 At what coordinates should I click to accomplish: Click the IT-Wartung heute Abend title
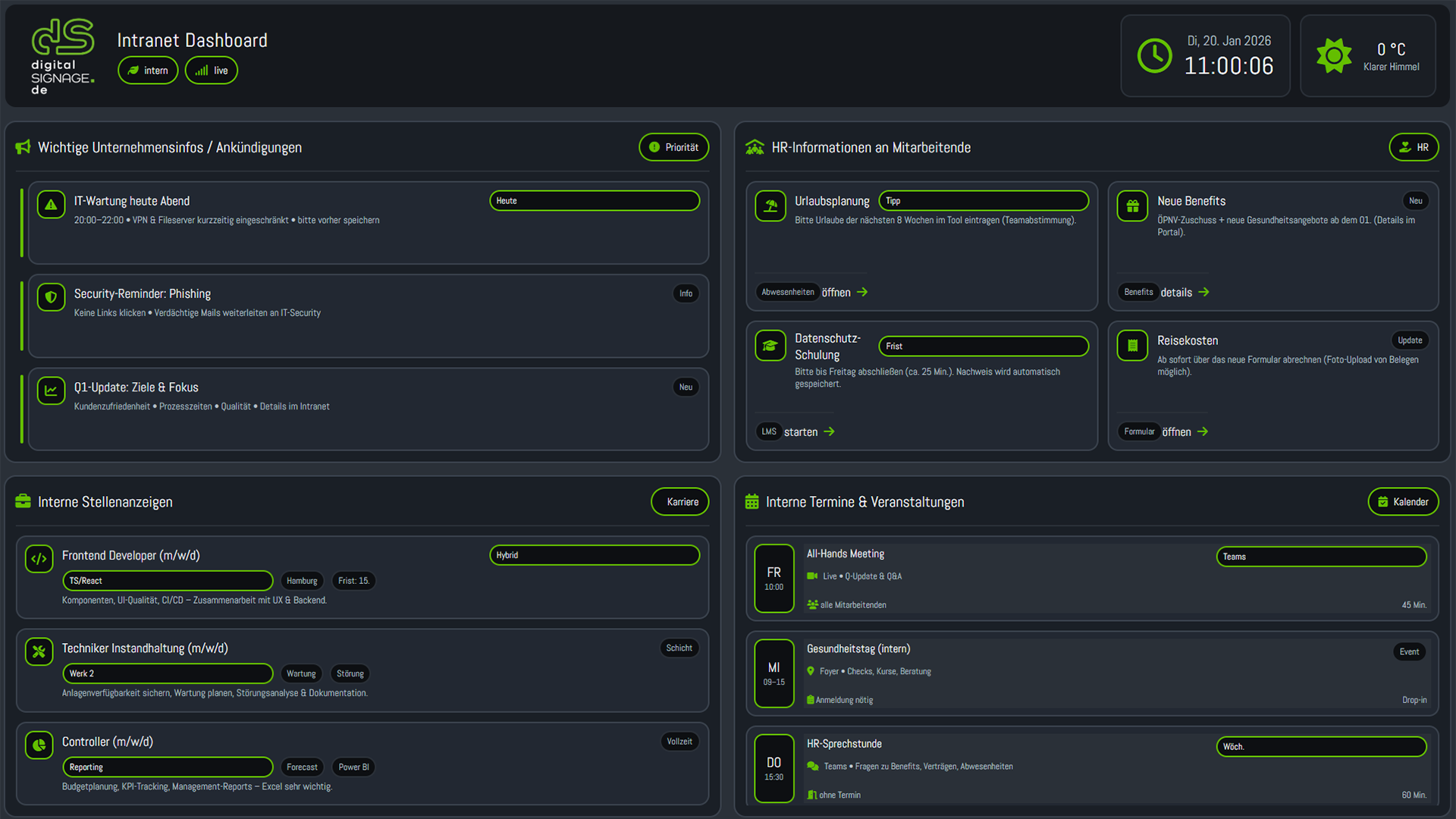click(x=131, y=201)
